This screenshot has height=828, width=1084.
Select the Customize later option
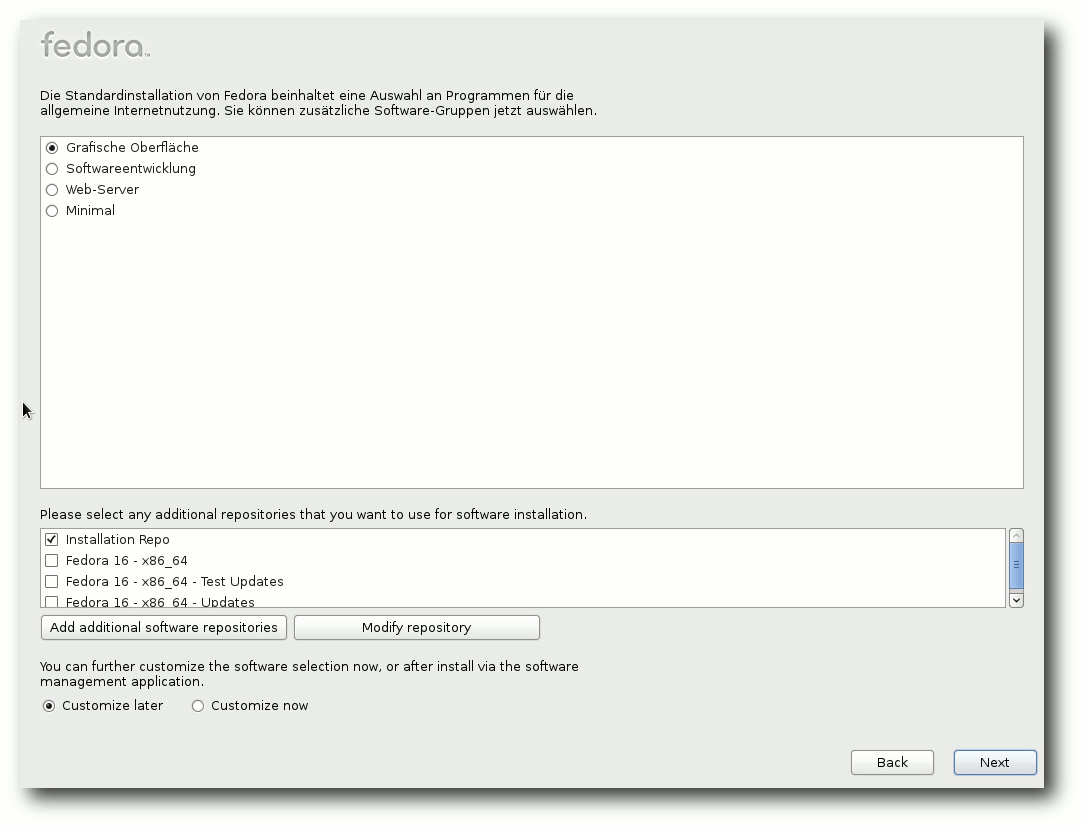coord(49,706)
